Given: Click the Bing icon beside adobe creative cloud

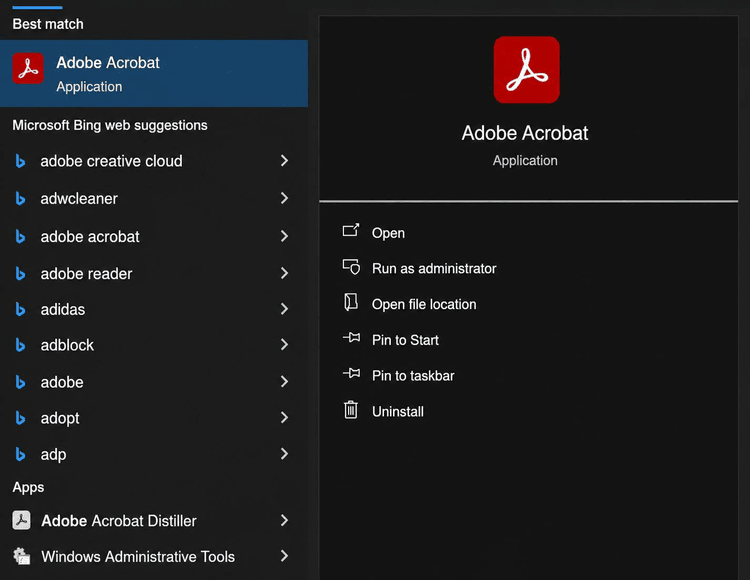Looking at the screenshot, I should (x=20, y=161).
